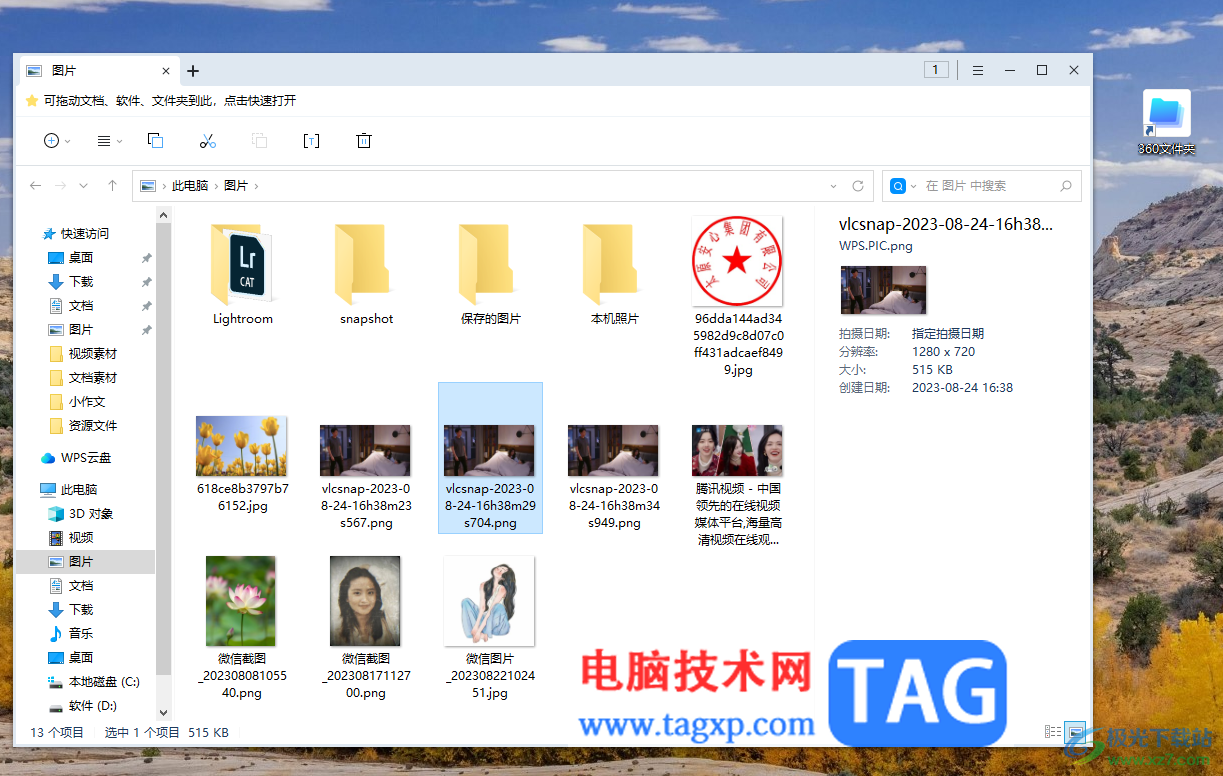1223x776 pixels.
Task: Select the 图片 tab at the top
Action: click(98, 71)
